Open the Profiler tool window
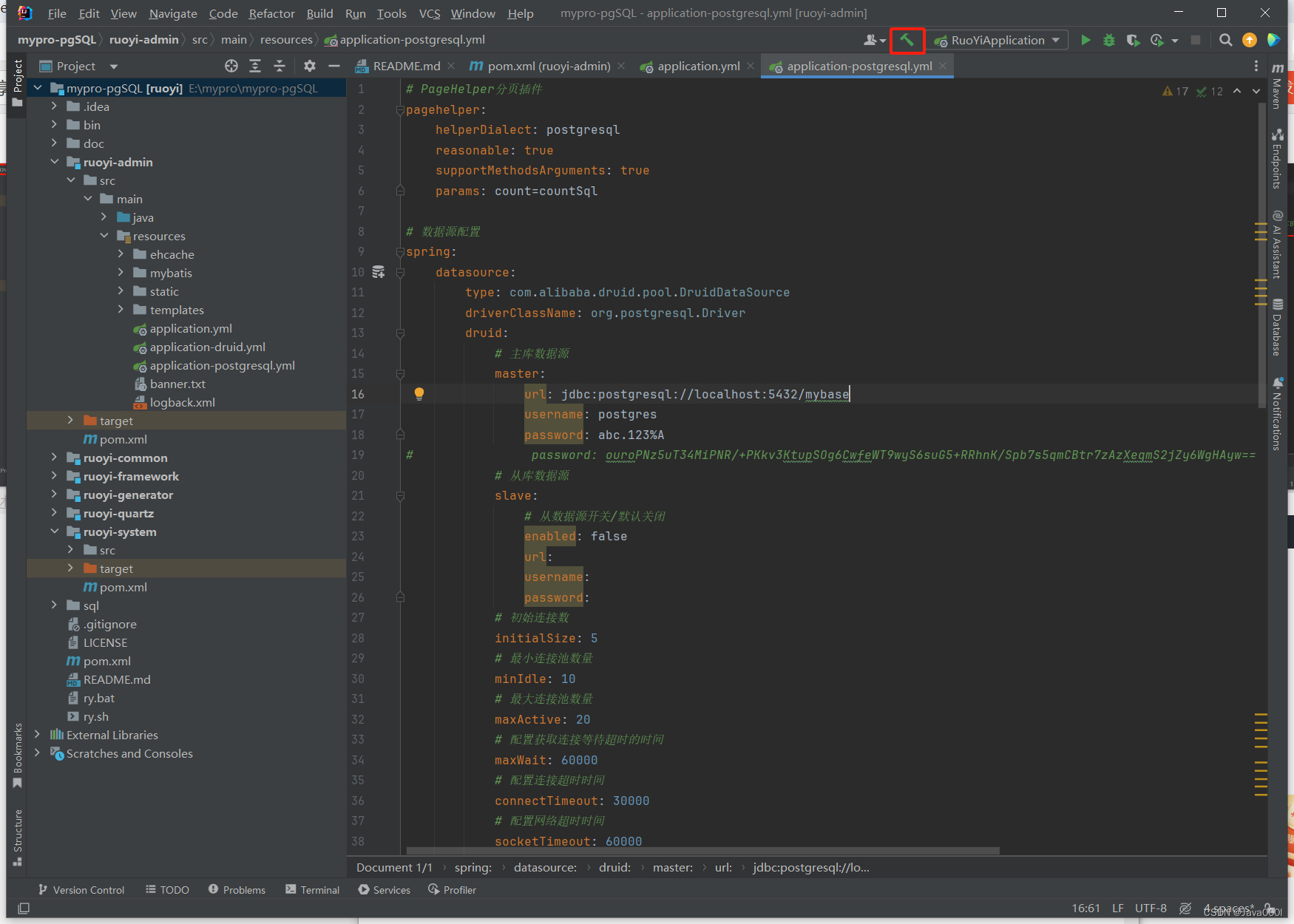 (x=452, y=890)
